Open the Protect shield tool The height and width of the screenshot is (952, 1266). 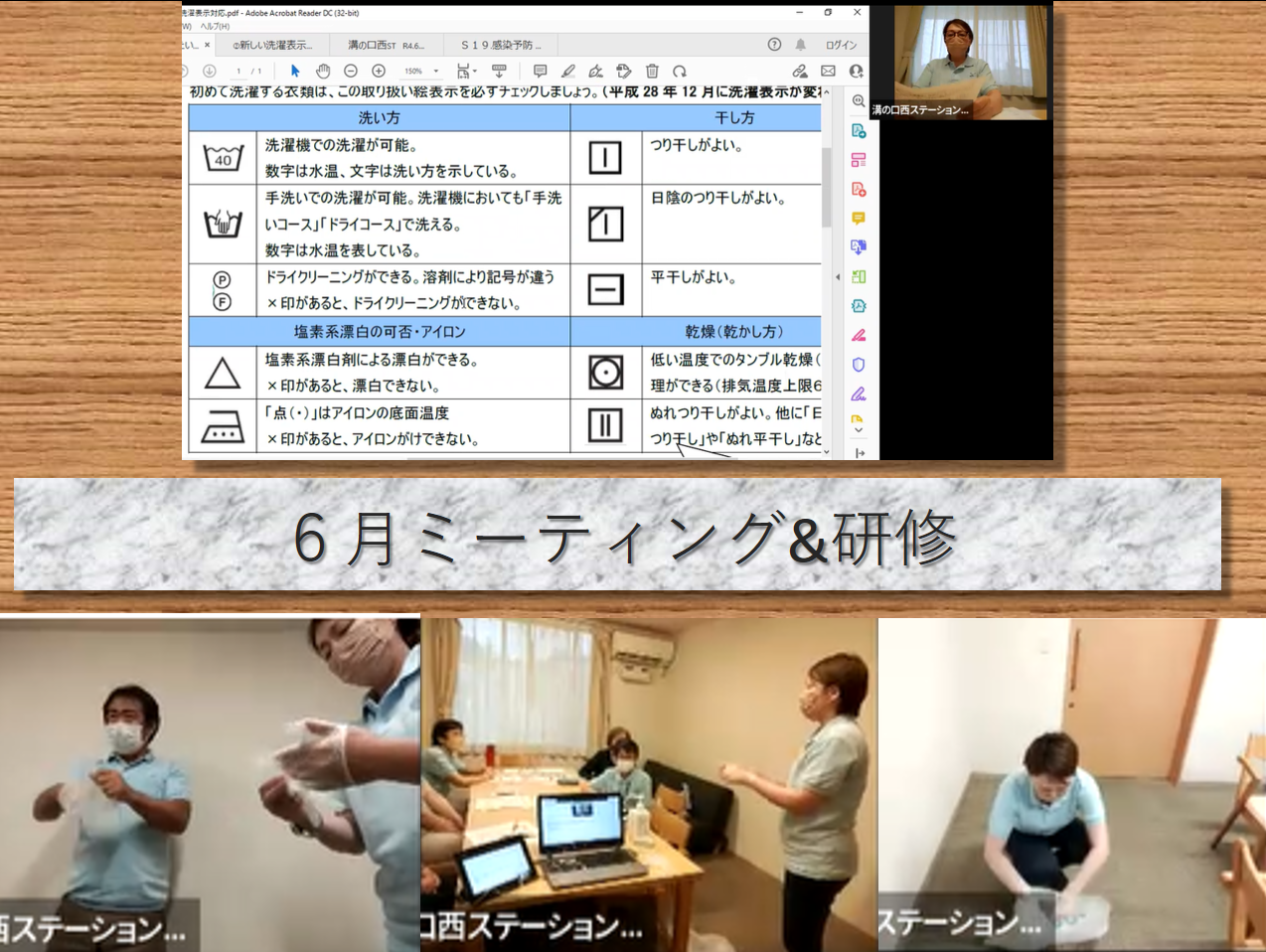click(x=859, y=365)
